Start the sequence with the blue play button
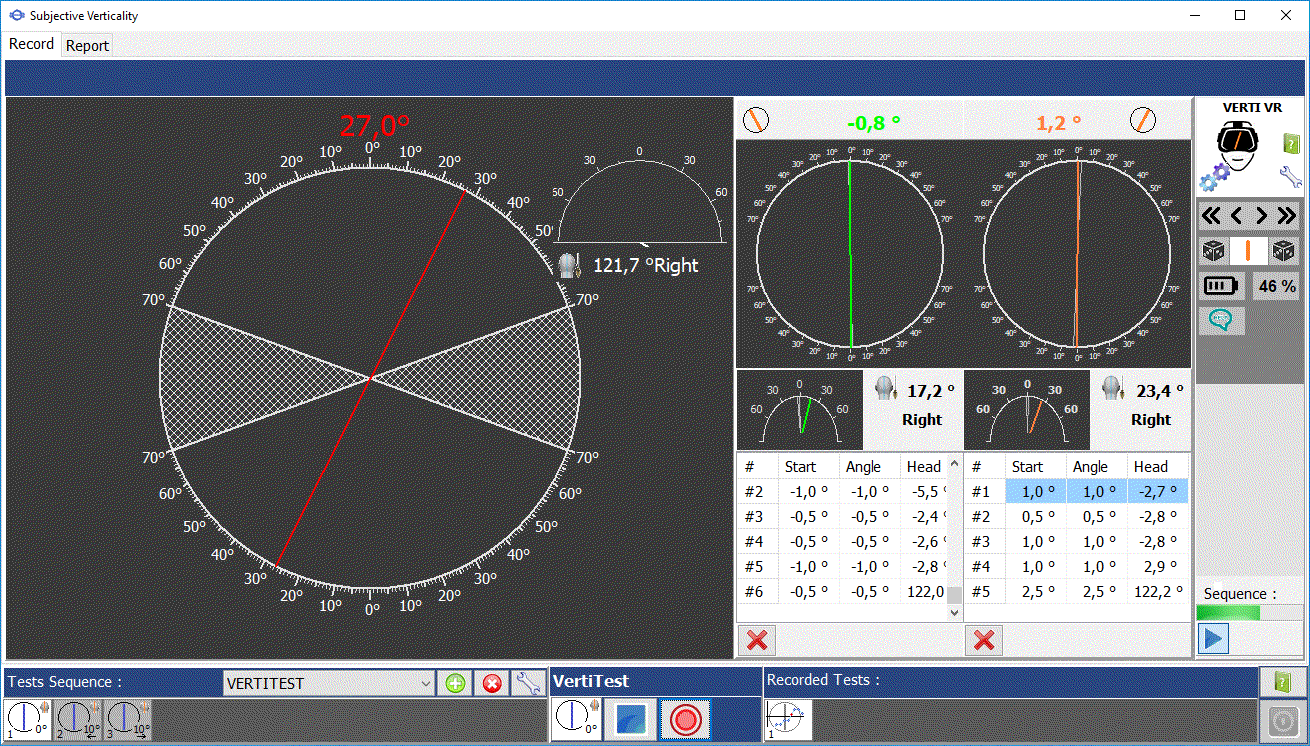Screen dimensions: 1310x746 coord(1213,638)
